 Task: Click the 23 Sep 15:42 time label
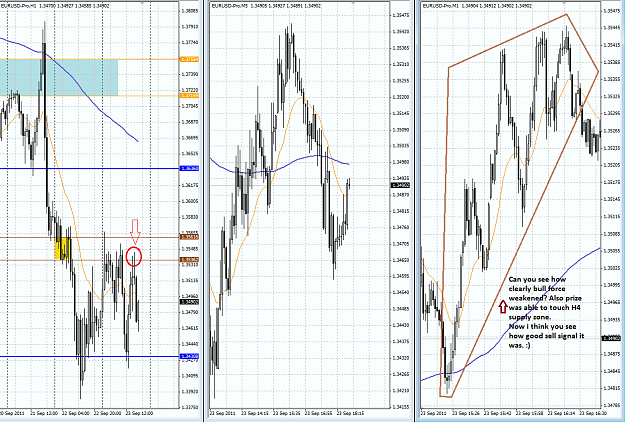[498, 413]
